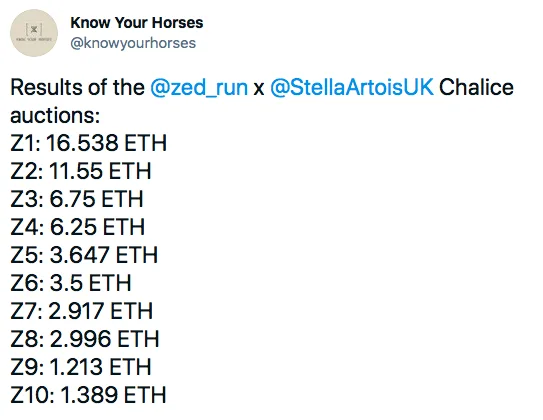Open the Know Your Horses profile avatar
This screenshot has height=420, width=543.
point(34,33)
